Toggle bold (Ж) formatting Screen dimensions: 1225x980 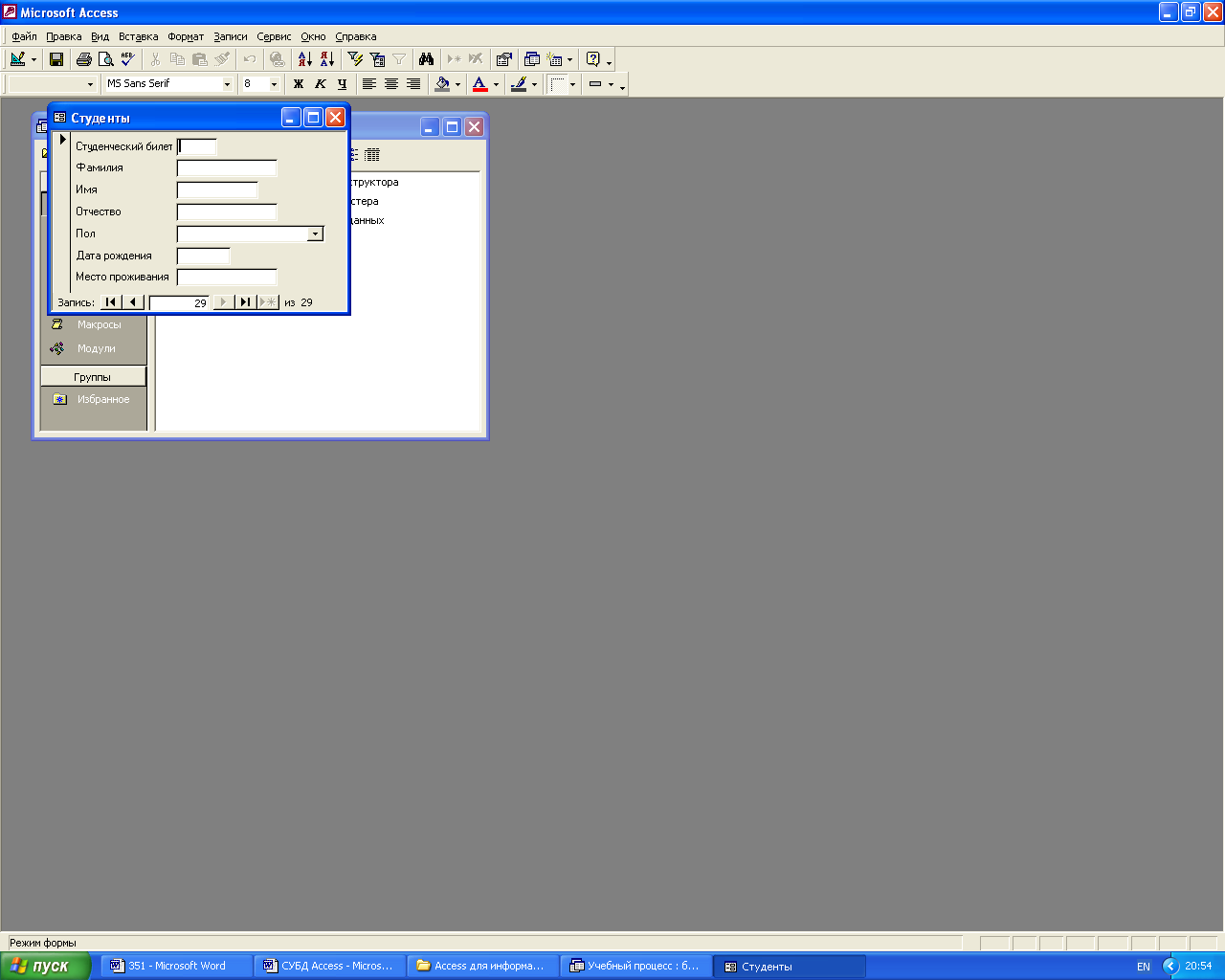point(299,84)
